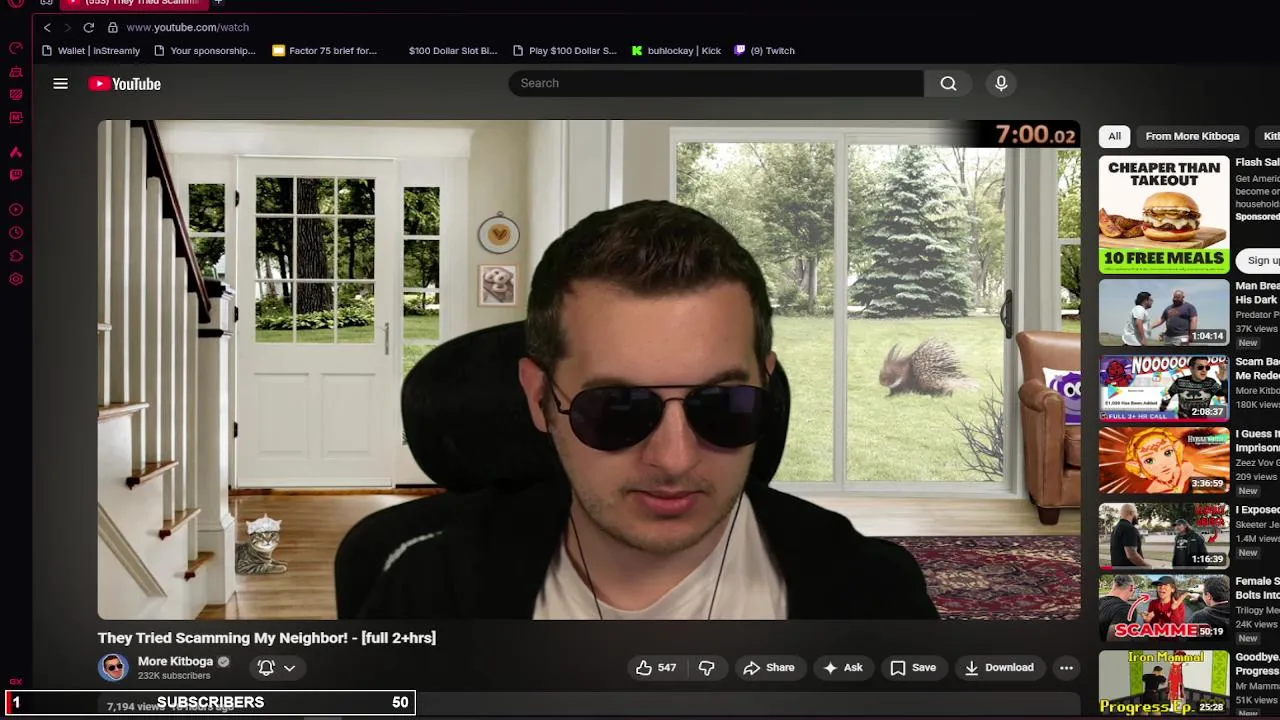The width and height of the screenshot is (1280, 720).
Task: Open Wallet | inStreamly bookmark
Action: [92, 51]
